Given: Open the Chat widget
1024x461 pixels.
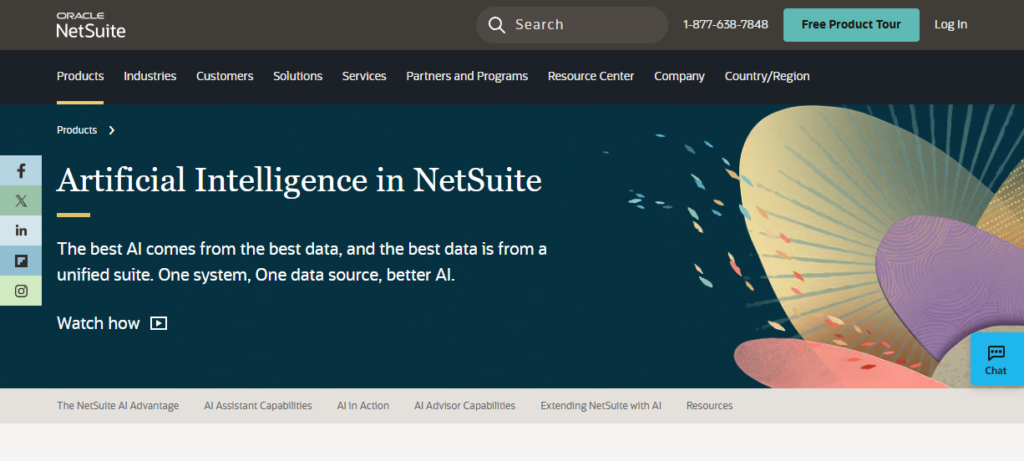Looking at the screenshot, I should 997,360.
